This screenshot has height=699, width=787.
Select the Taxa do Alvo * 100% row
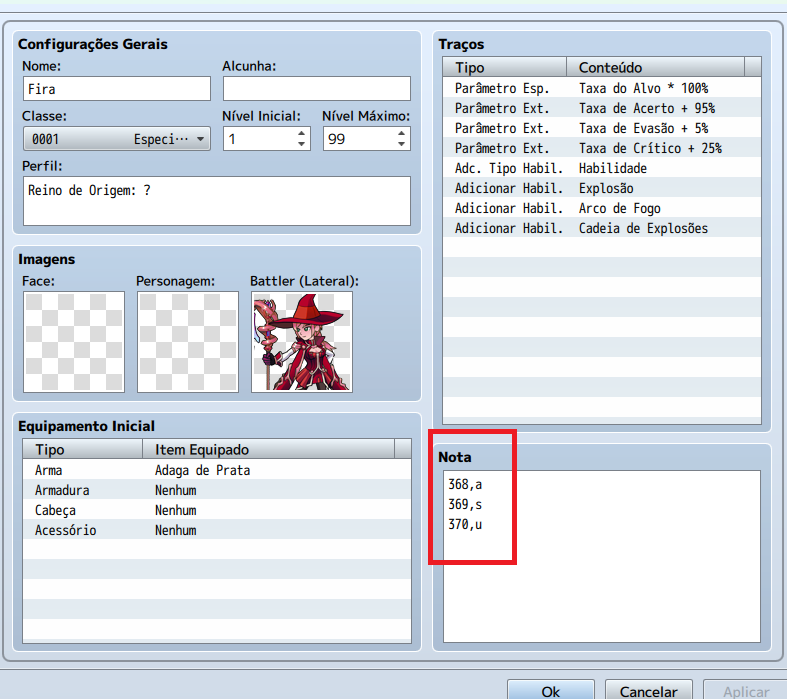pyautogui.click(x=602, y=88)
